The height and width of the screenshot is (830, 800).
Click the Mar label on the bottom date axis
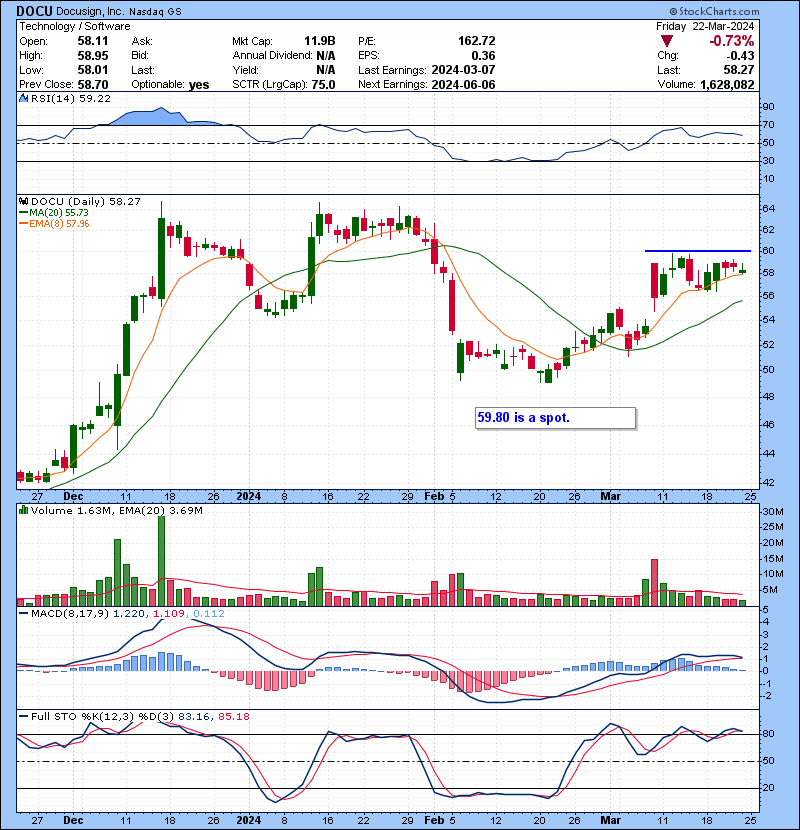[610, 820]
